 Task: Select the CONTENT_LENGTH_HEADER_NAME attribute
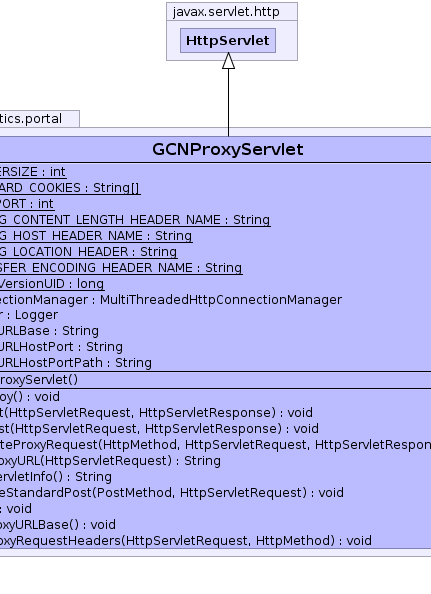pos(135,220)
